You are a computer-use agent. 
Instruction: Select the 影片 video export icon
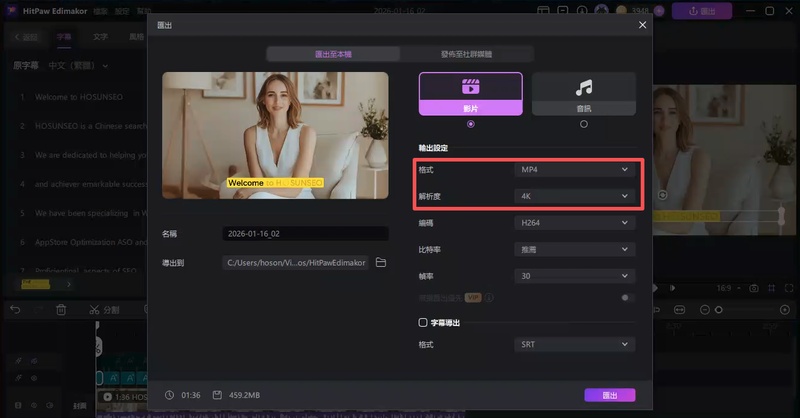click(x=470, y=87)
